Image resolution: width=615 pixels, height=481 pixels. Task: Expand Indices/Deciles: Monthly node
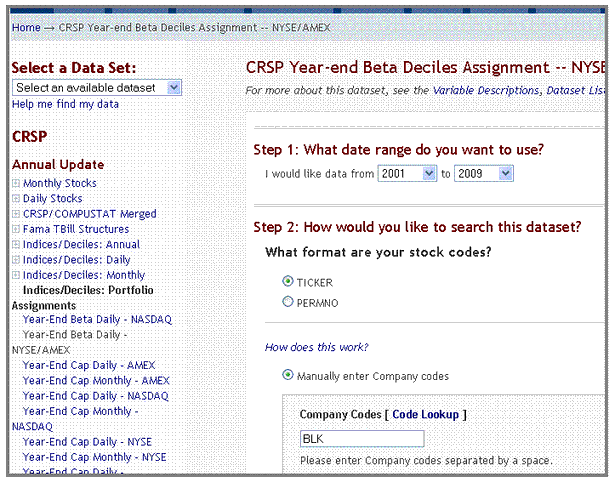click(x=16, y=275)
